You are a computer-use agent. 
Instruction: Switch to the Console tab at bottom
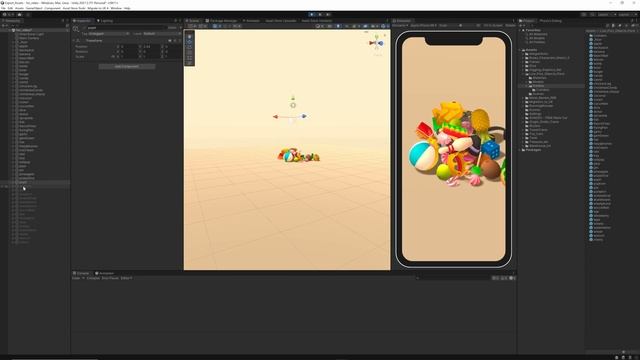tap(81, 273)
